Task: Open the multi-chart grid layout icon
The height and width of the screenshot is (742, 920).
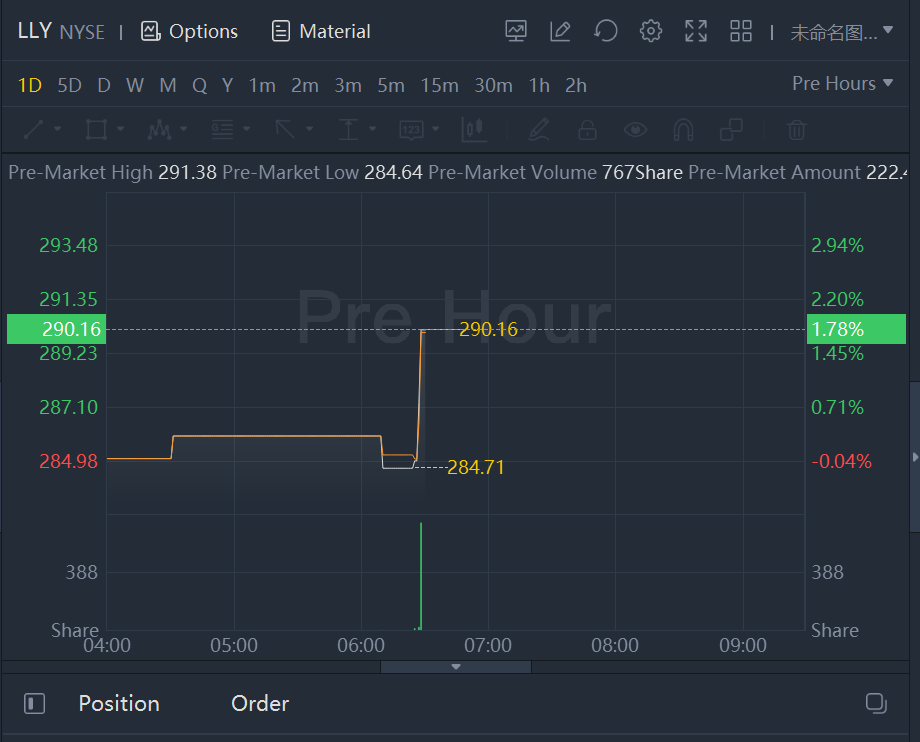Action: tap(741, 31)
